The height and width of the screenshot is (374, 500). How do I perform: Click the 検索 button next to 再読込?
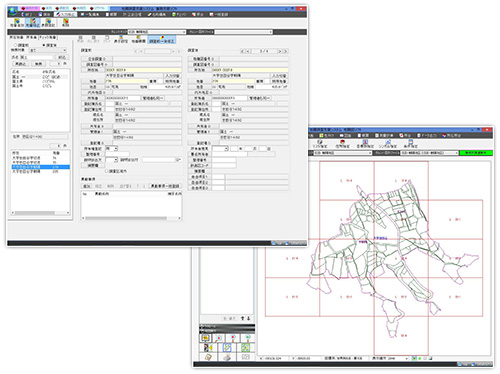(39, 63)
